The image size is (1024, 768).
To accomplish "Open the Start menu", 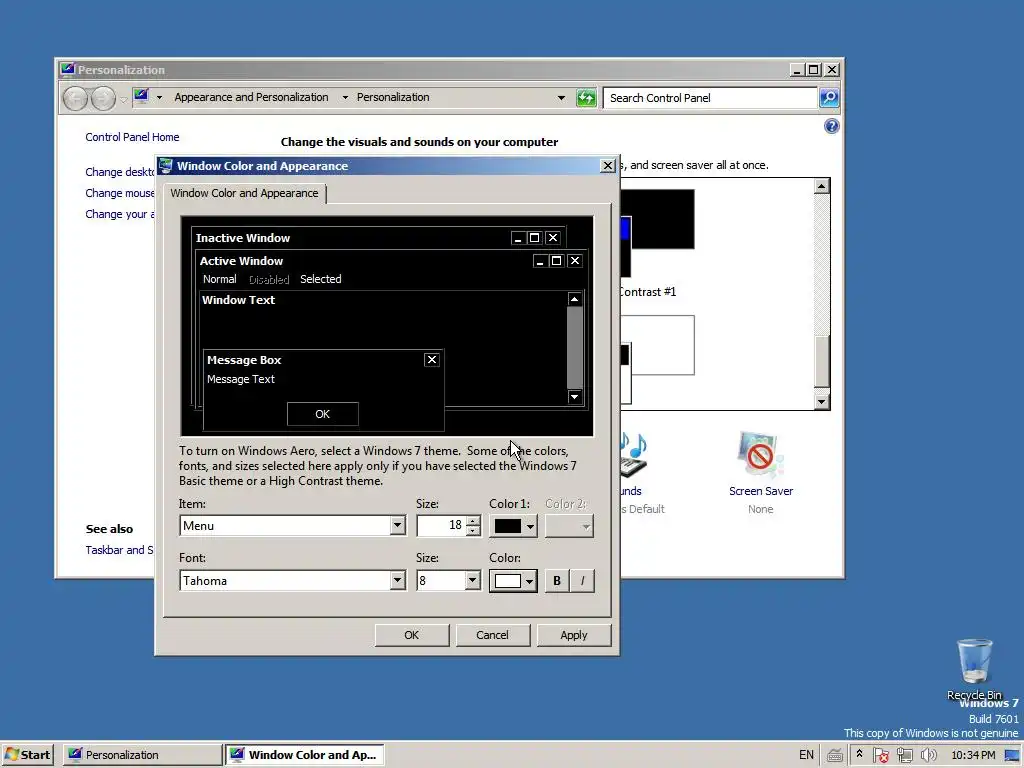I will (x=27, y=755).
